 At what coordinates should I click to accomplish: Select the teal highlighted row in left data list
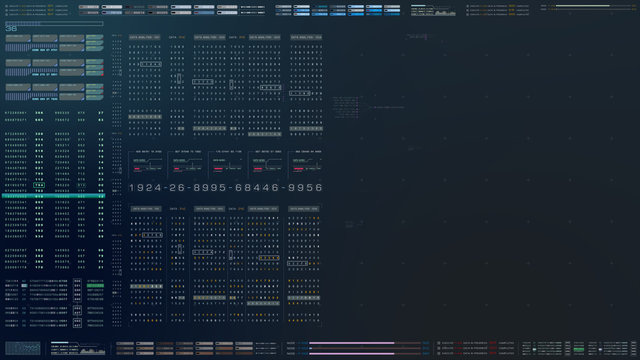tap(53, 196)
